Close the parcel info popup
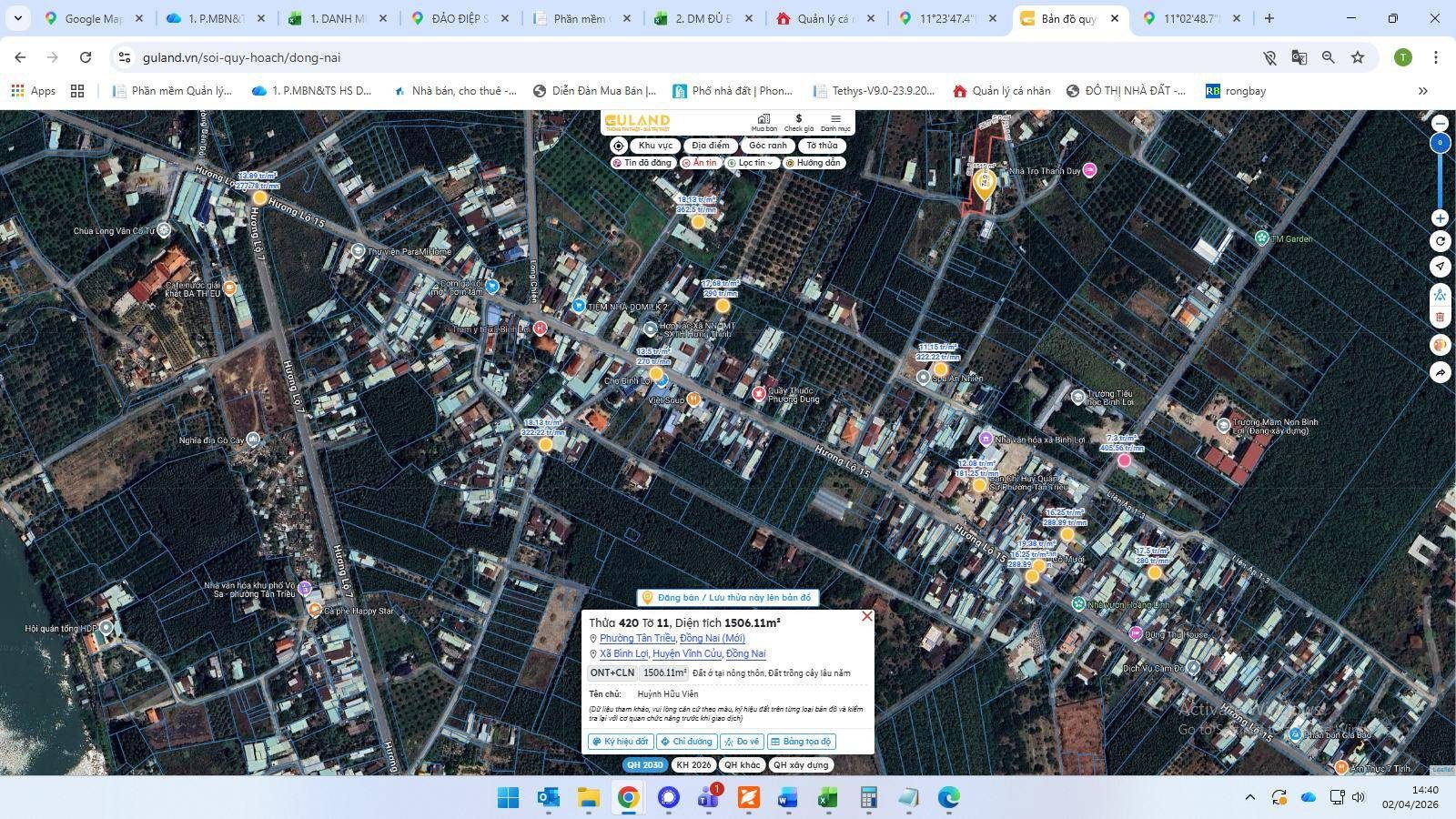Image resolution: width=1456 pixels, height=819 pixels. (866, 617)
